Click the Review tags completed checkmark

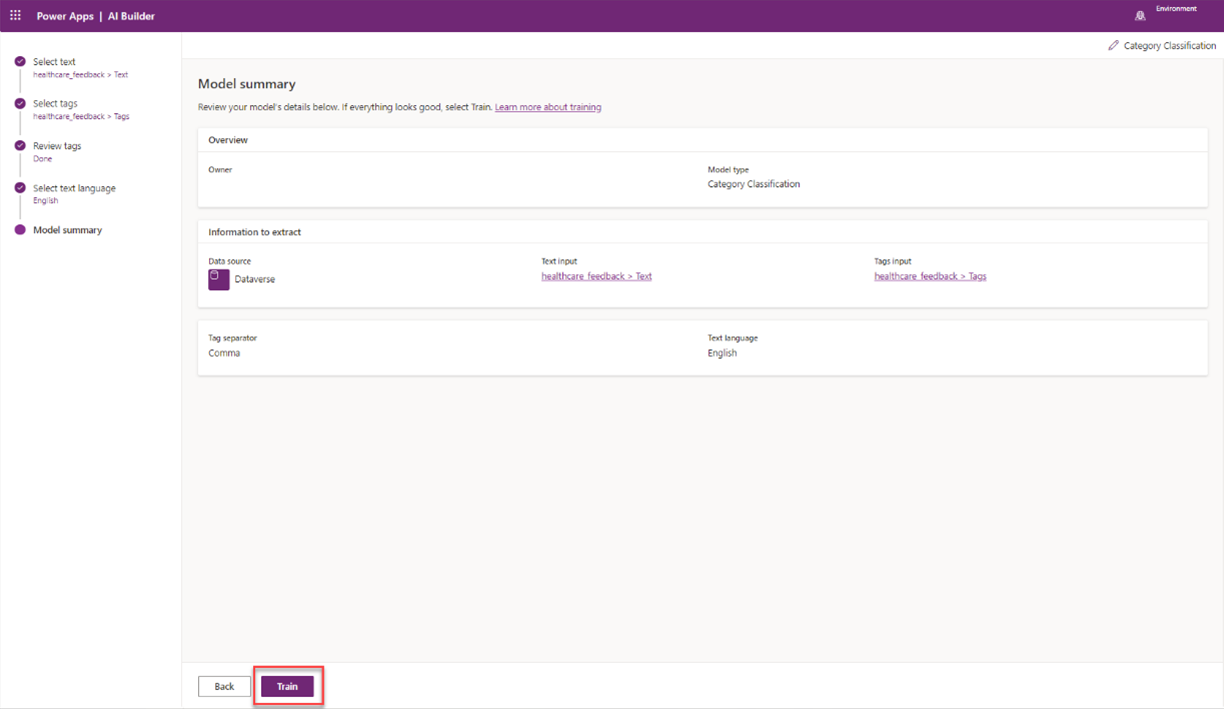19,145
